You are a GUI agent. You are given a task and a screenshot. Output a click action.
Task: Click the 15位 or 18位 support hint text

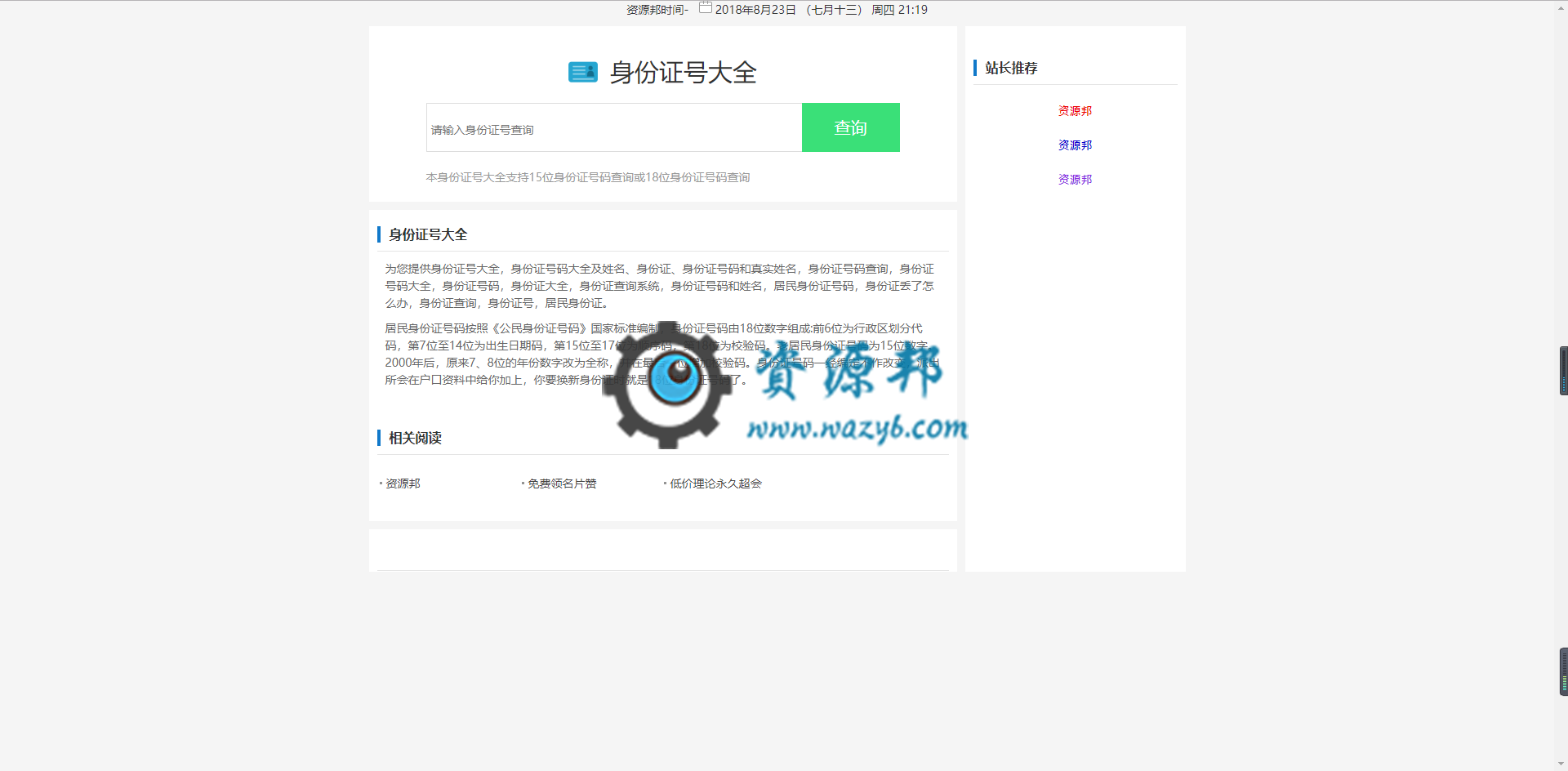pos(588,177)
